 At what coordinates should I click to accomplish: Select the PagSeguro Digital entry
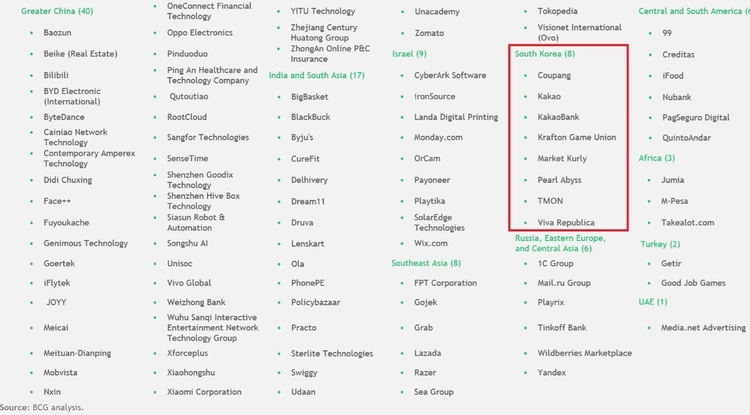[695, 117]
